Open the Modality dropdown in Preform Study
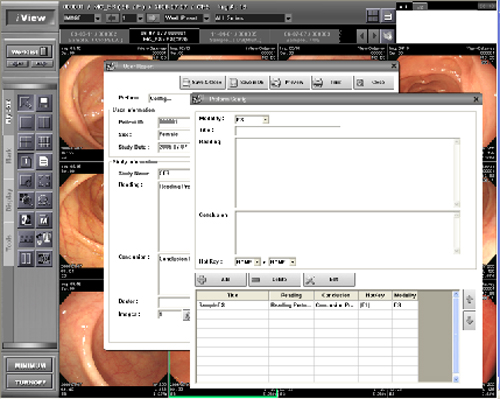Screen dimensions: 500x399 click(266, 120)
